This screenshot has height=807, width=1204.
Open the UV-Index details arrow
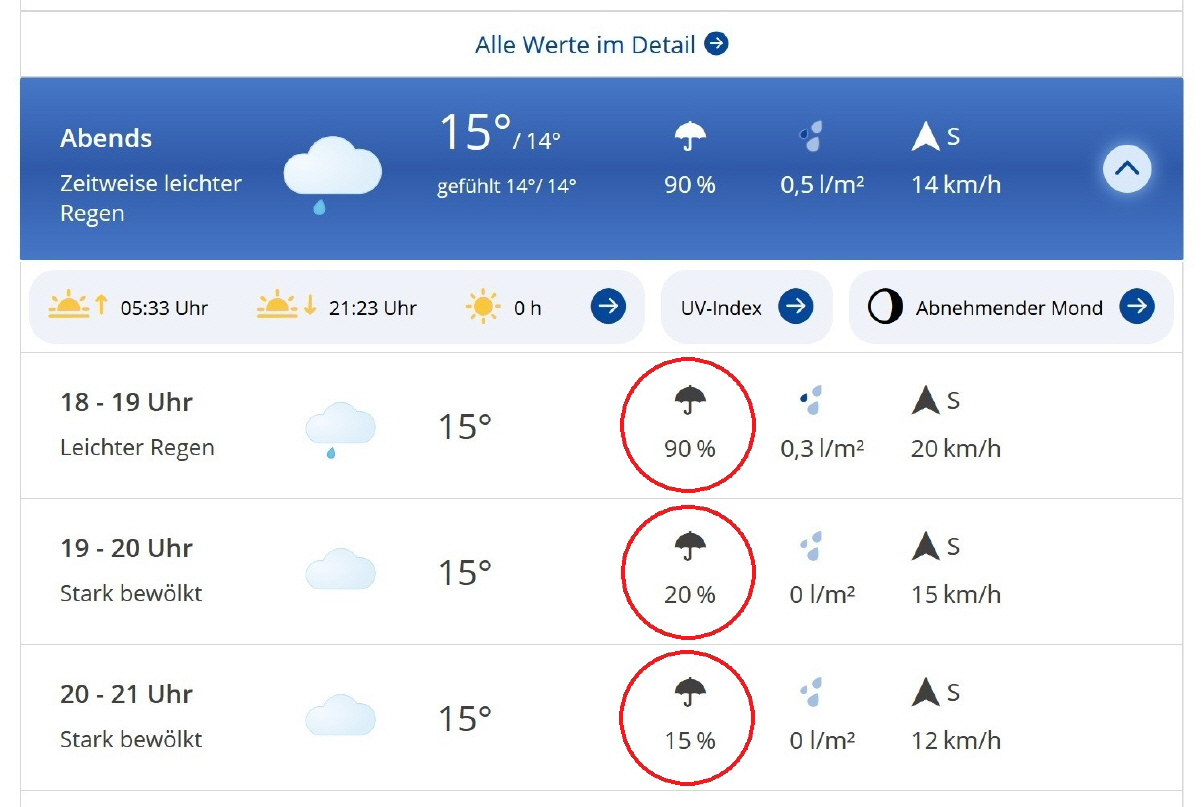(796, 307)
